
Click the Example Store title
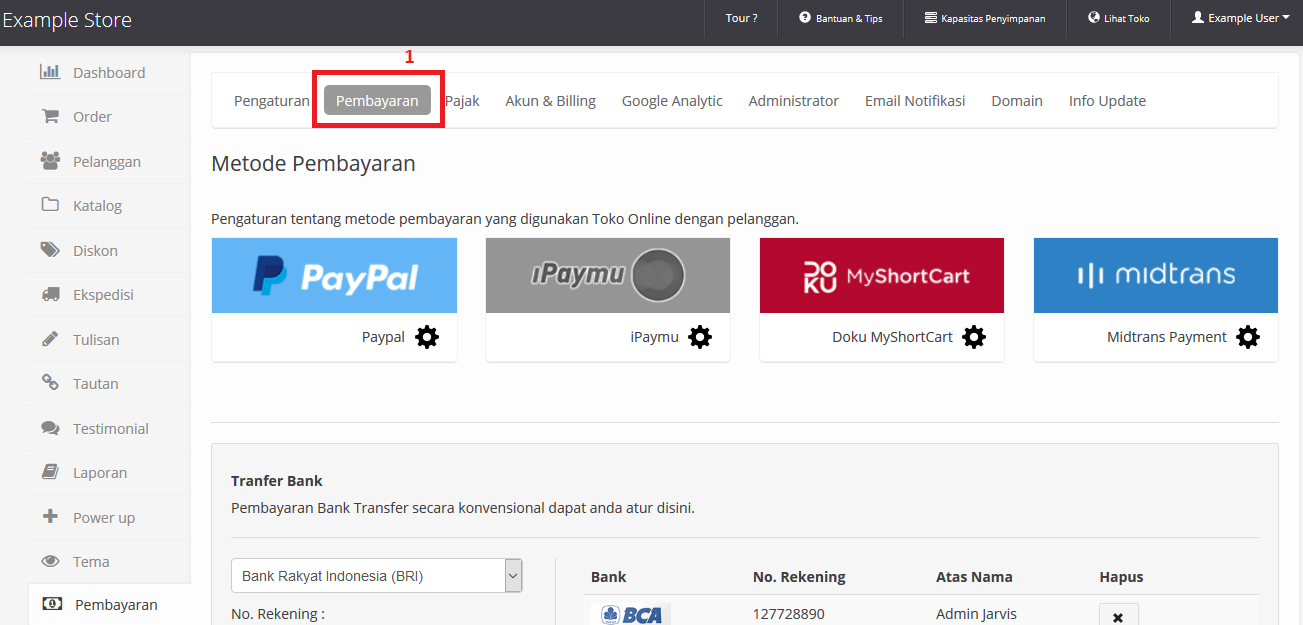pyautogui.click(x=67, y=20)
